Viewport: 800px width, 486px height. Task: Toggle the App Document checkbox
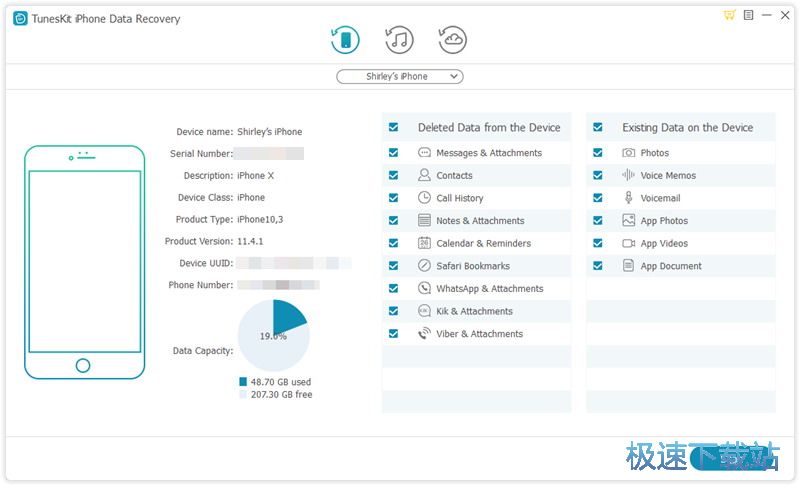coord(598,266)
